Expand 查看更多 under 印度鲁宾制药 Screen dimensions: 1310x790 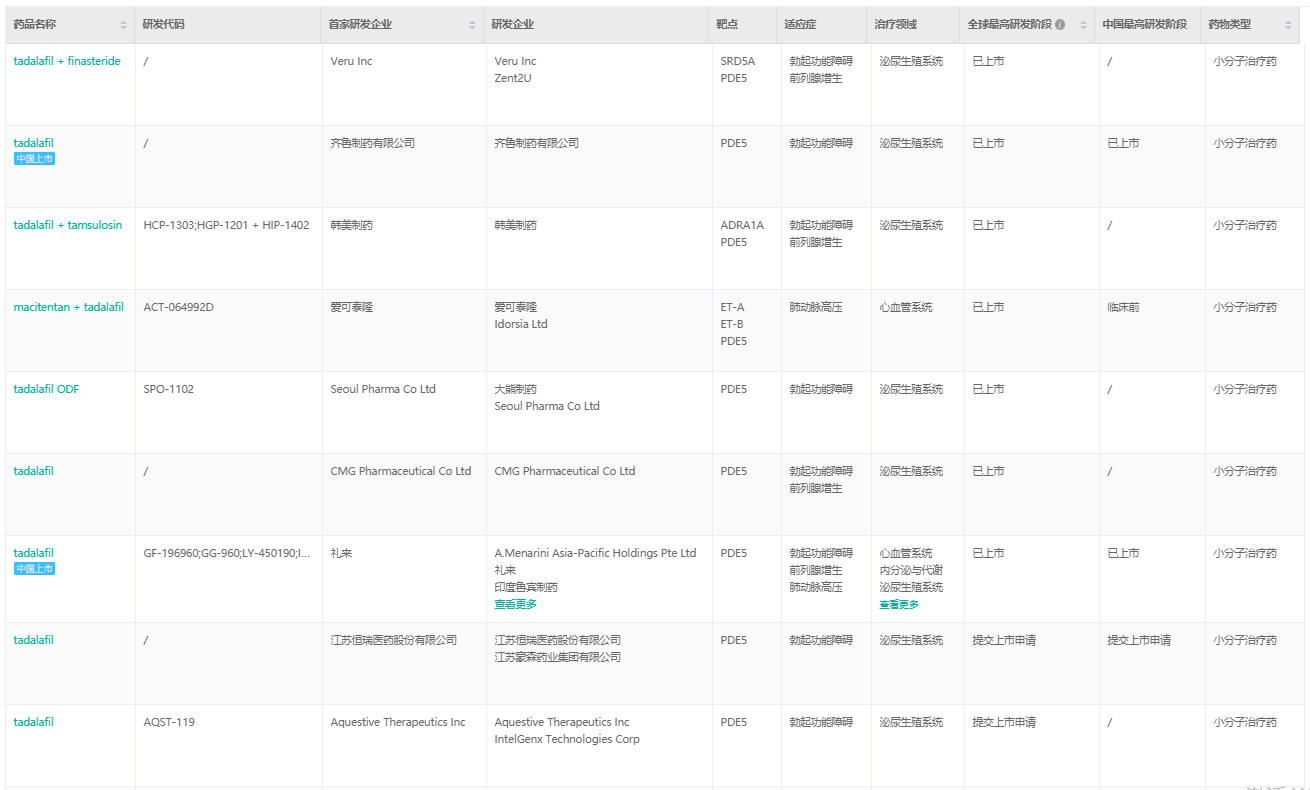515,604
